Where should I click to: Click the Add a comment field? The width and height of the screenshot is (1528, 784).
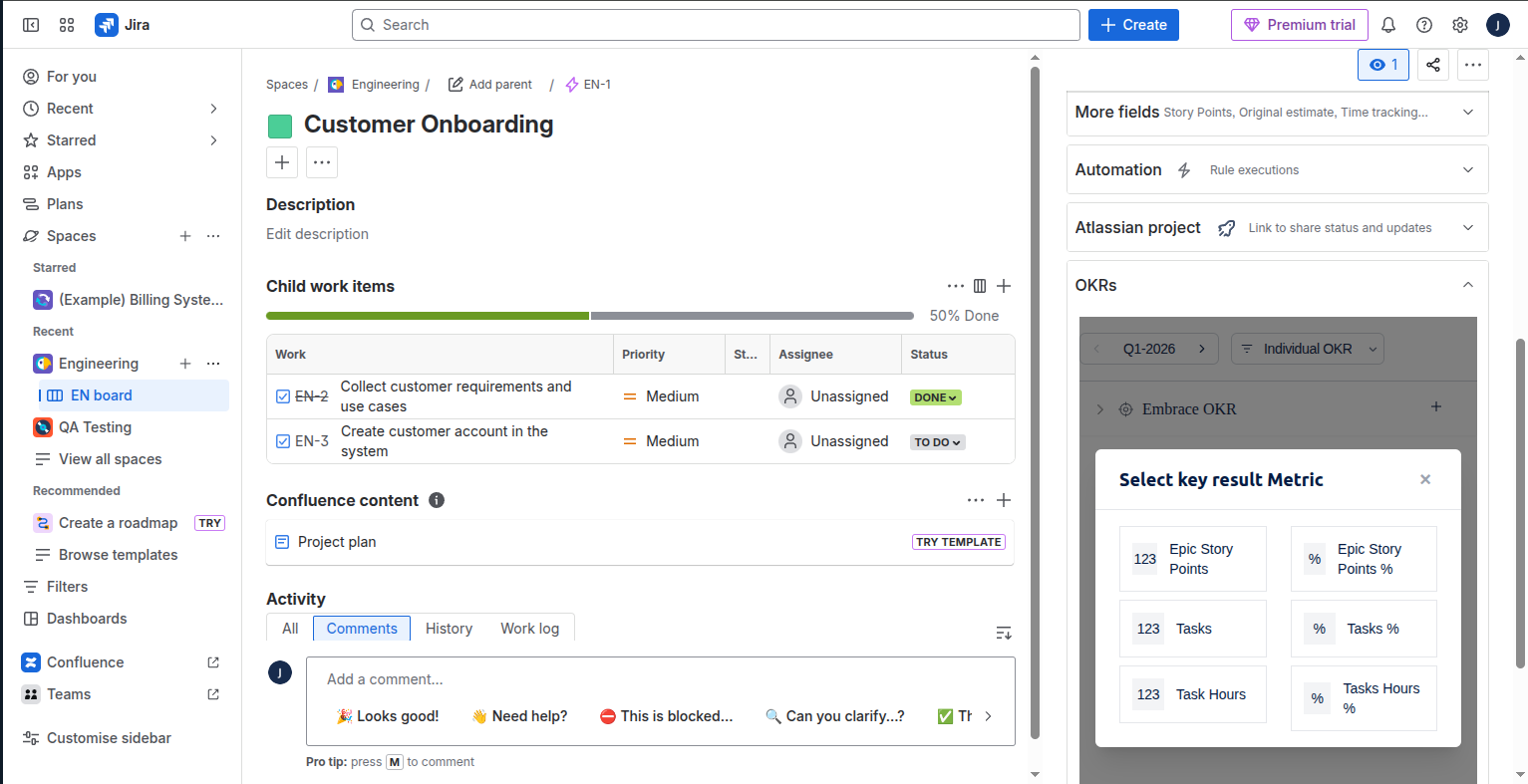click(x=661, y=679)
